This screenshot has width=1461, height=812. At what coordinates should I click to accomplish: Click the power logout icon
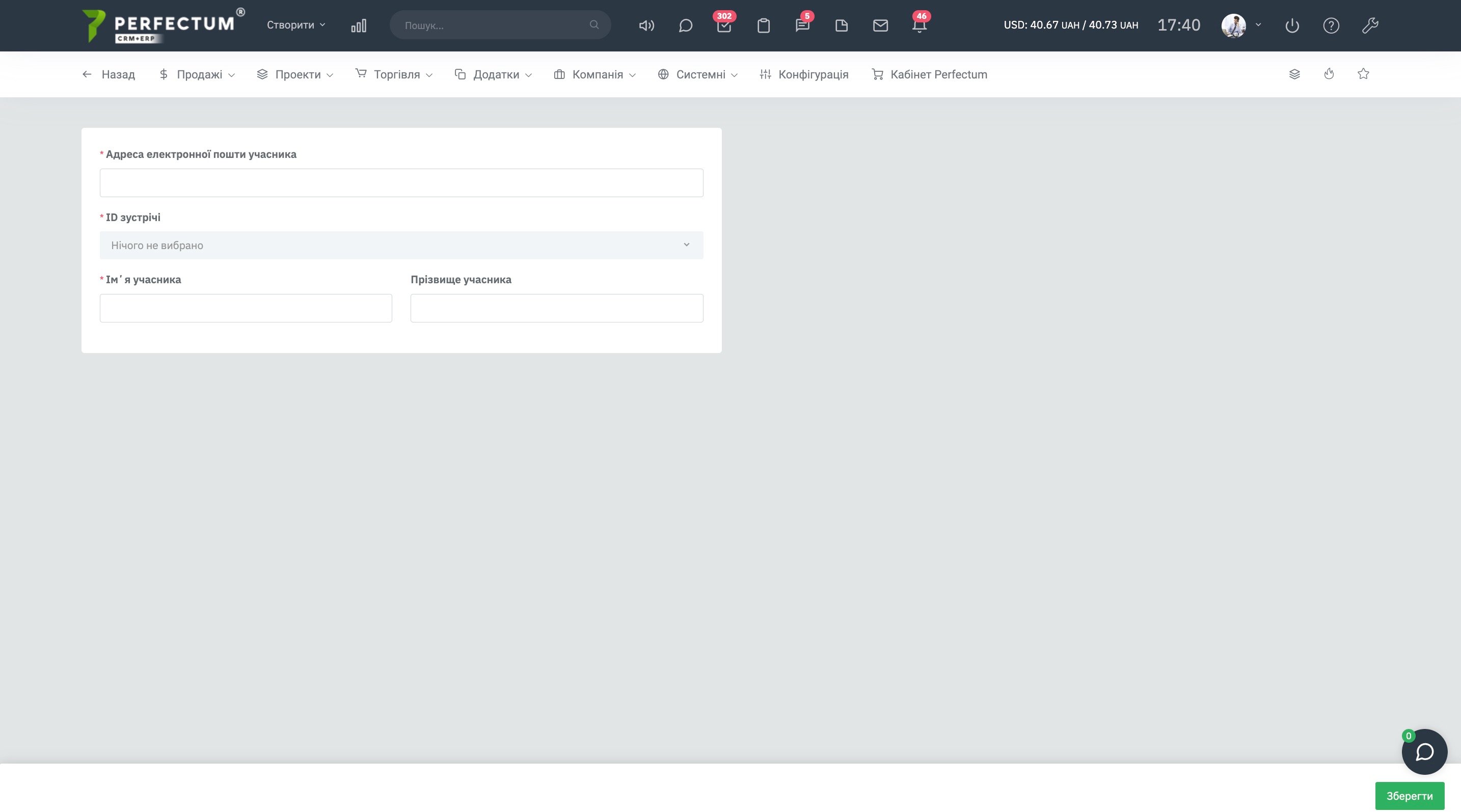click(1292, 25)
